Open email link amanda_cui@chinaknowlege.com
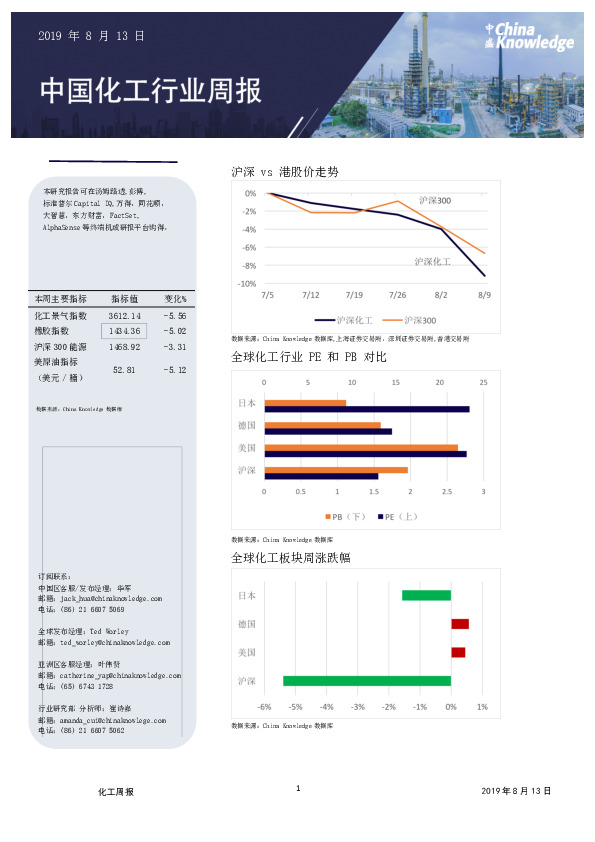Viewport: 595px width, 842px height. [113, 721]
